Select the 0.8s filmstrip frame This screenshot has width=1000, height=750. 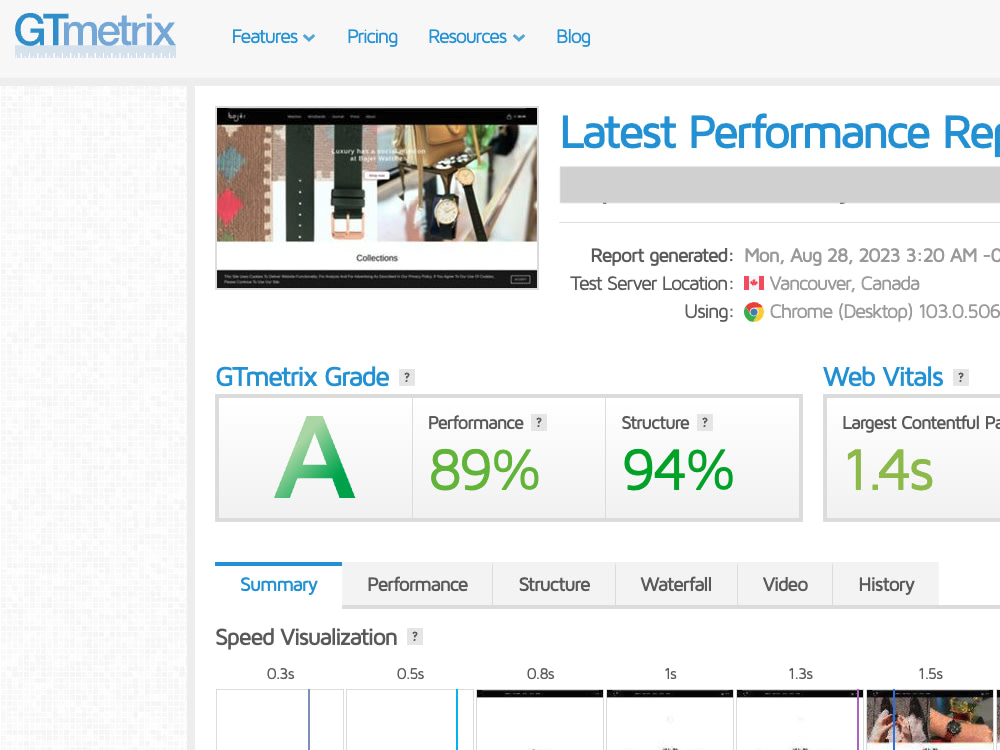[540, 719]
